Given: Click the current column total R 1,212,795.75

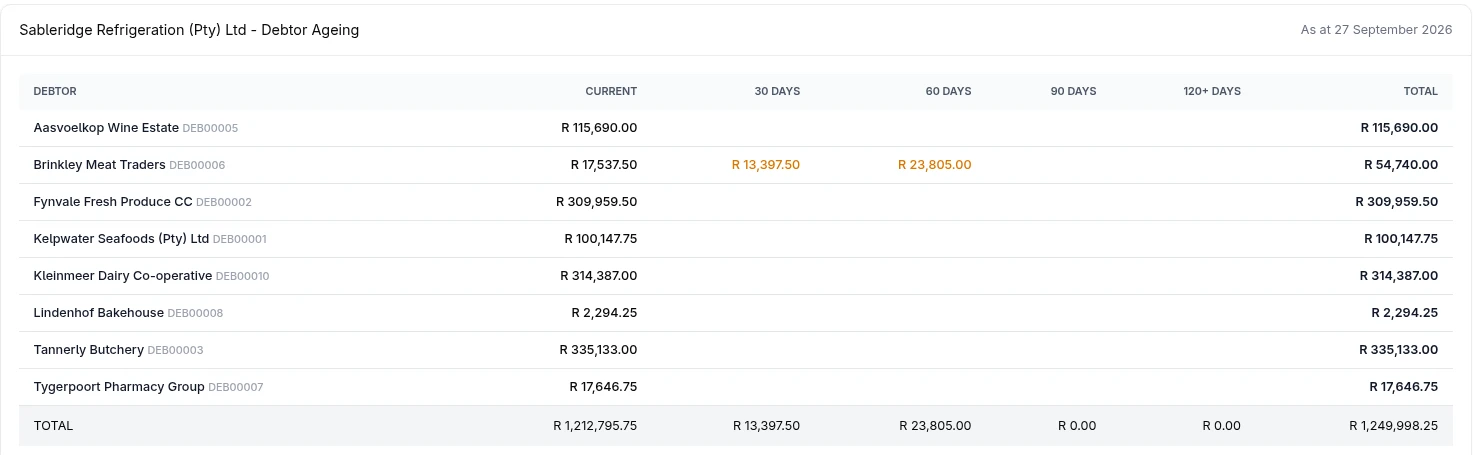Looking at the screenshot, I should click(x=595, y=426).
